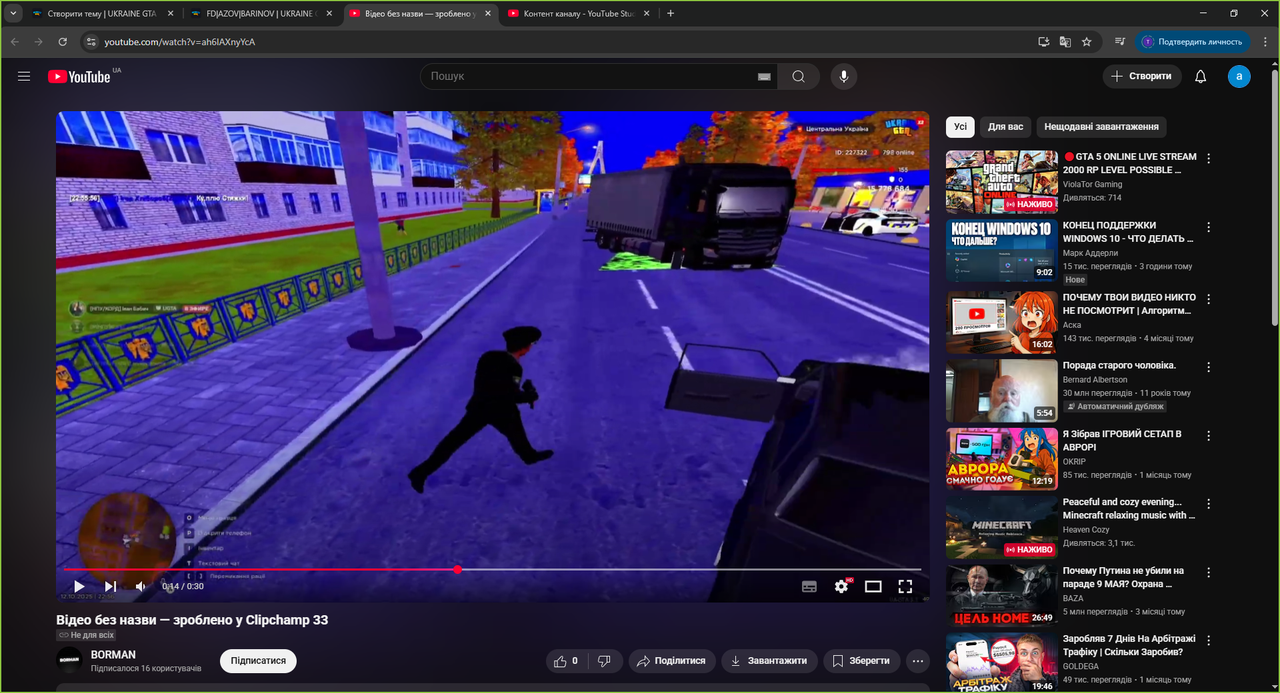The height and width of the screenshot is (693, 1280).
Task: Click the red progress scrubber dot
Action: pyautogui.click(x=457, y=569)
